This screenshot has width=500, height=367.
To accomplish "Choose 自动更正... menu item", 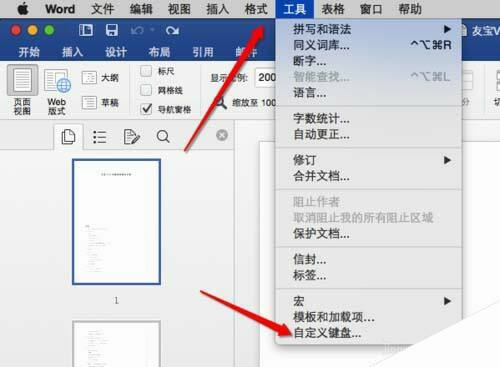I will [369, 134].
